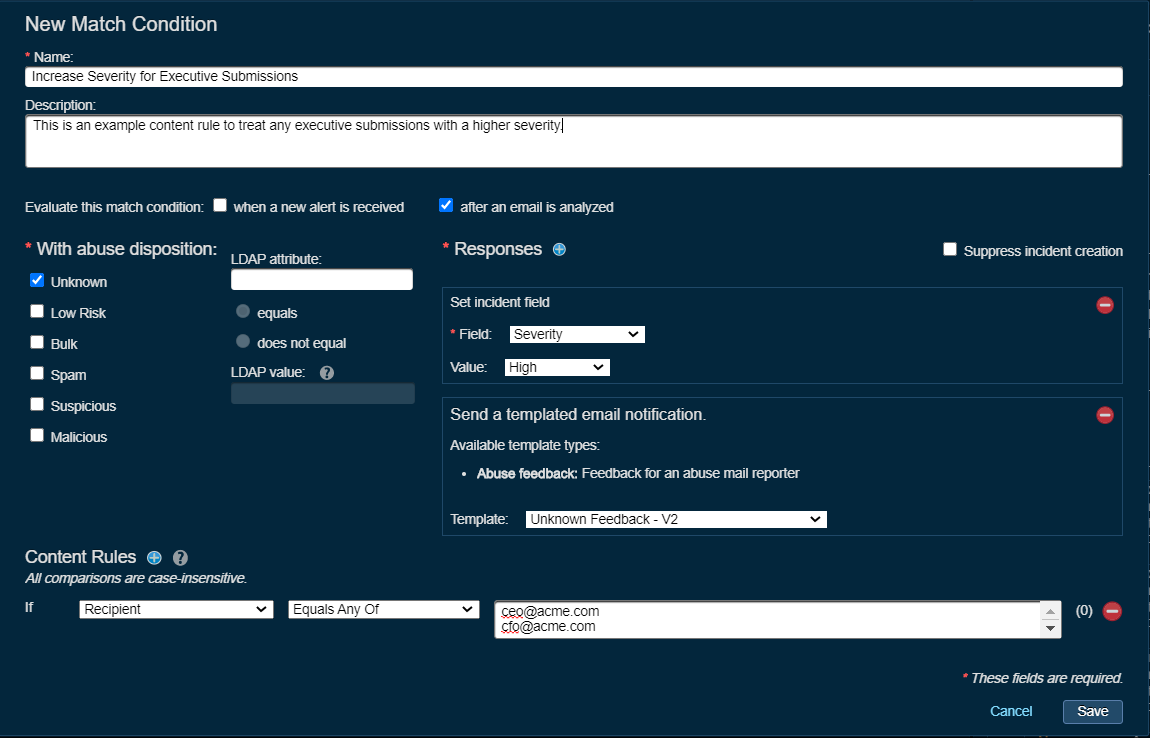
Task: Uncheck 'after an email is analyzed'
Action: click(x=446, y=206)
